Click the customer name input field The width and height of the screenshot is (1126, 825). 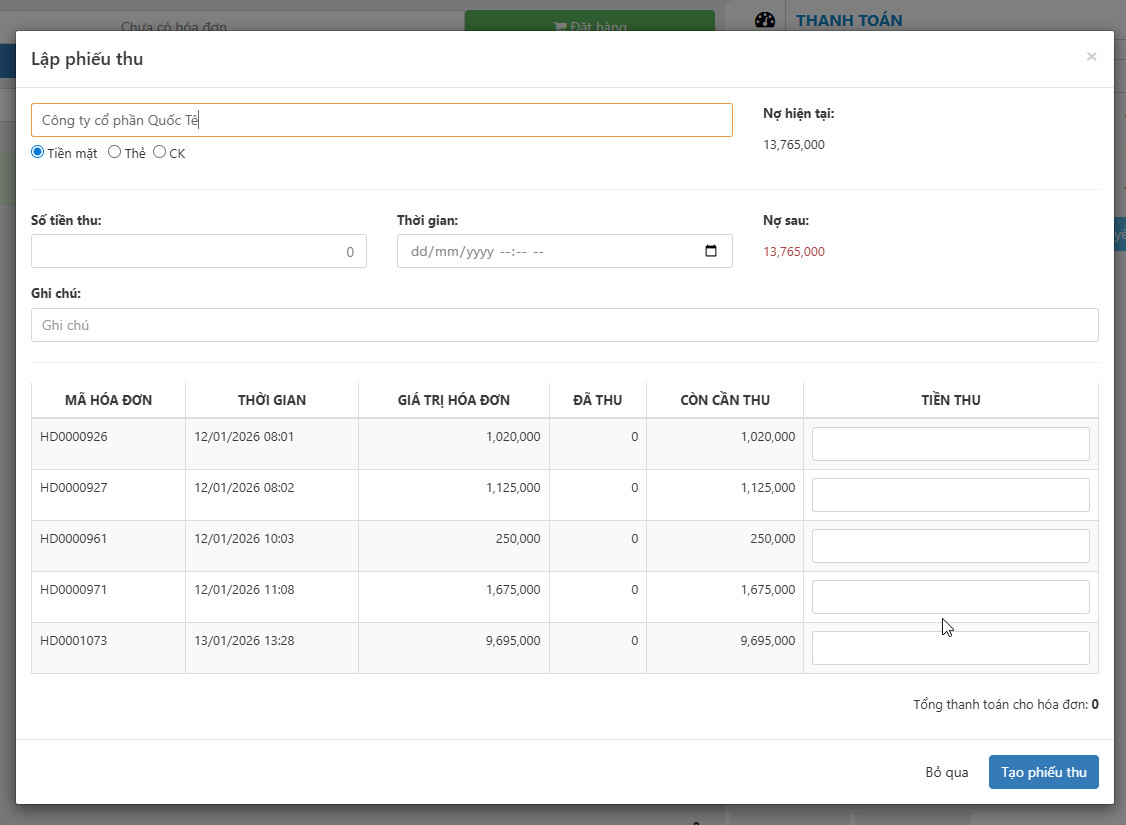(x=381, y=120)
